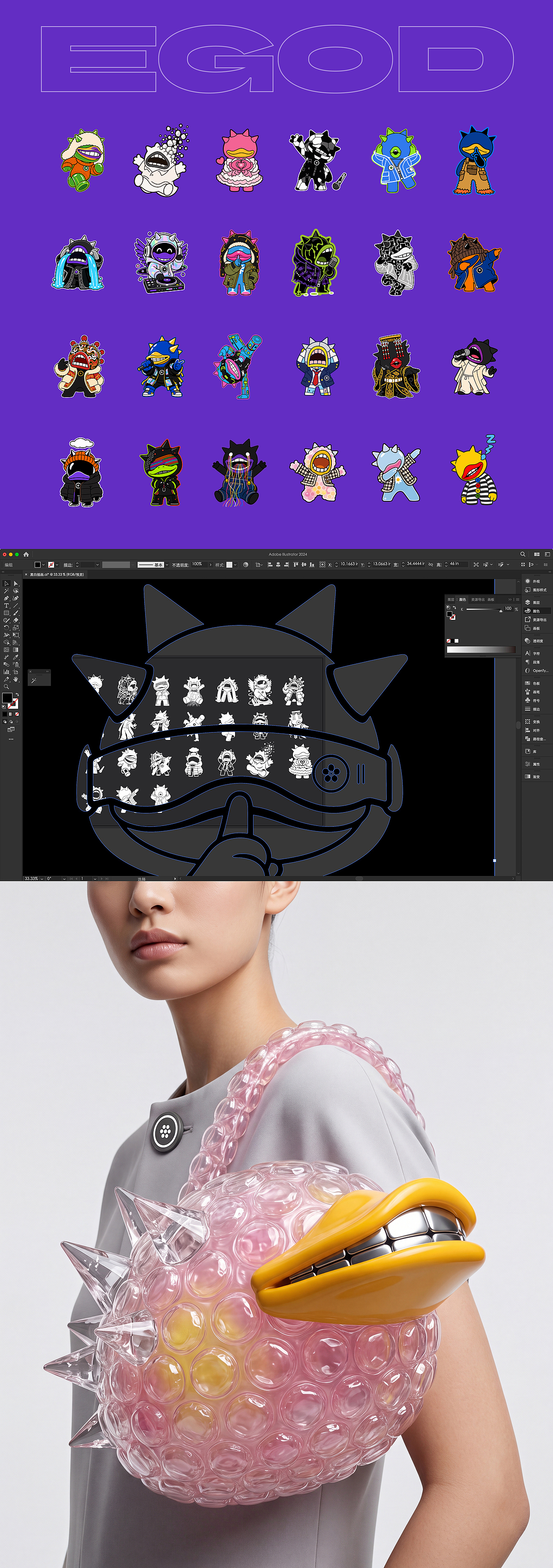This screenshot has width=553, height=1568.
Task: Open the brush definition 基本 dropdown
Action: click(167, 565)
